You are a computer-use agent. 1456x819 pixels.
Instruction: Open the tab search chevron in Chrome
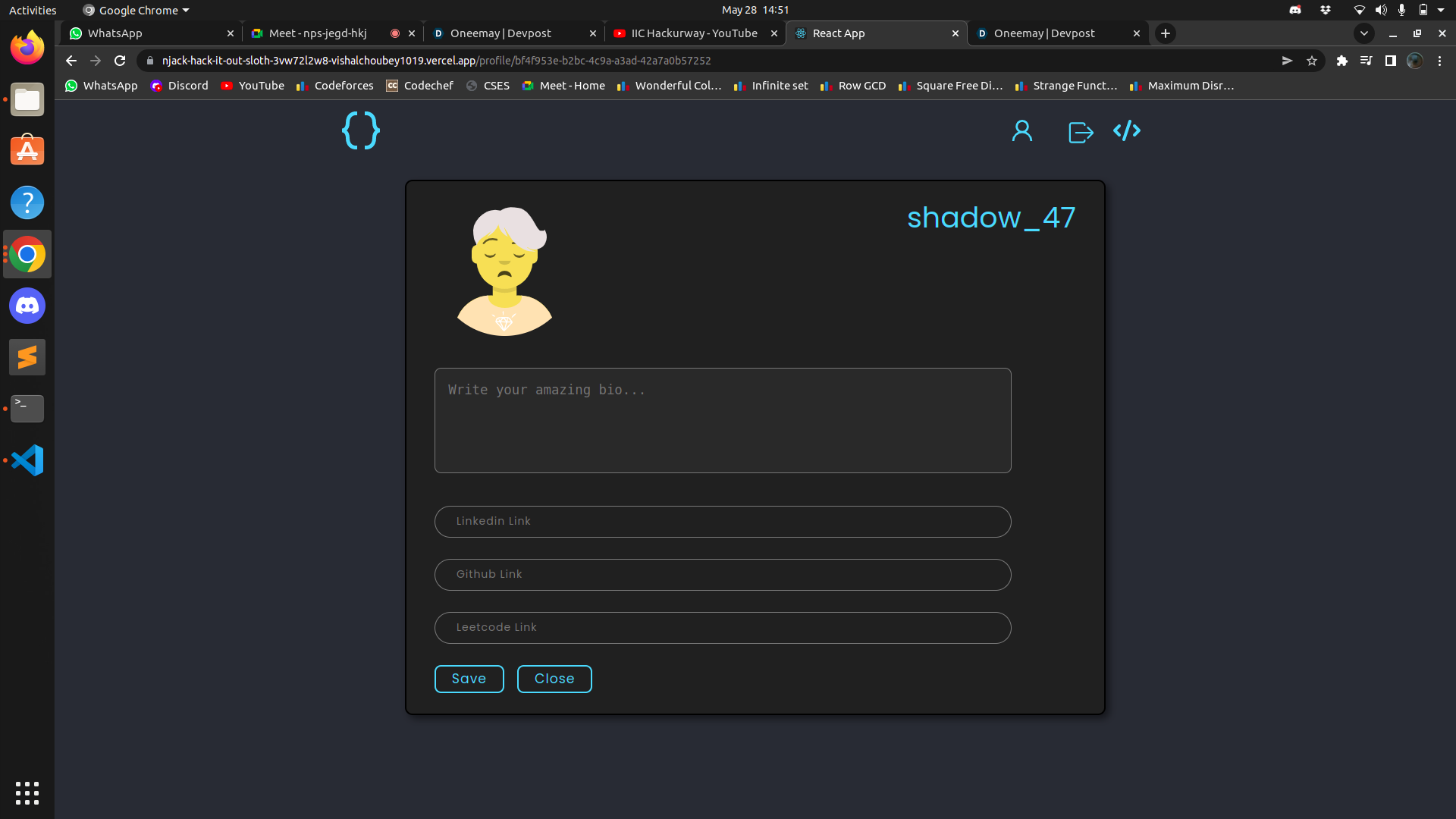(1364, 33)
